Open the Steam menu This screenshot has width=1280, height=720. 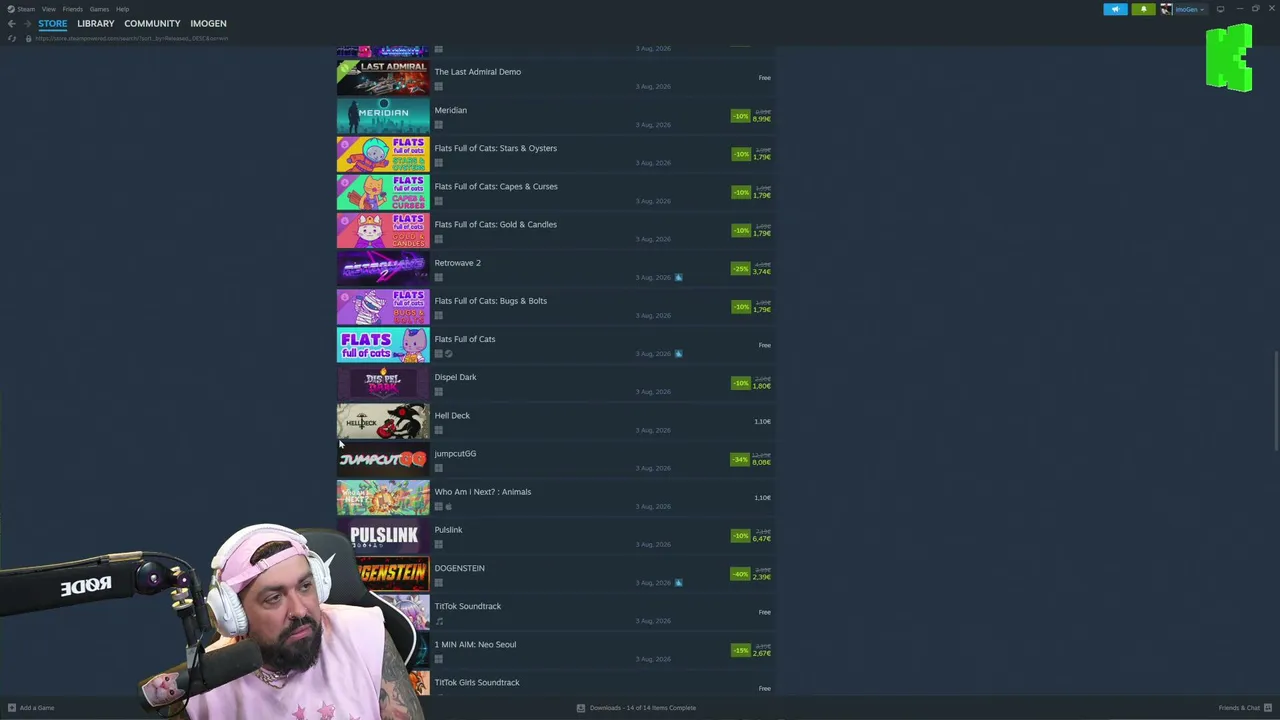[x=25, y=9]
